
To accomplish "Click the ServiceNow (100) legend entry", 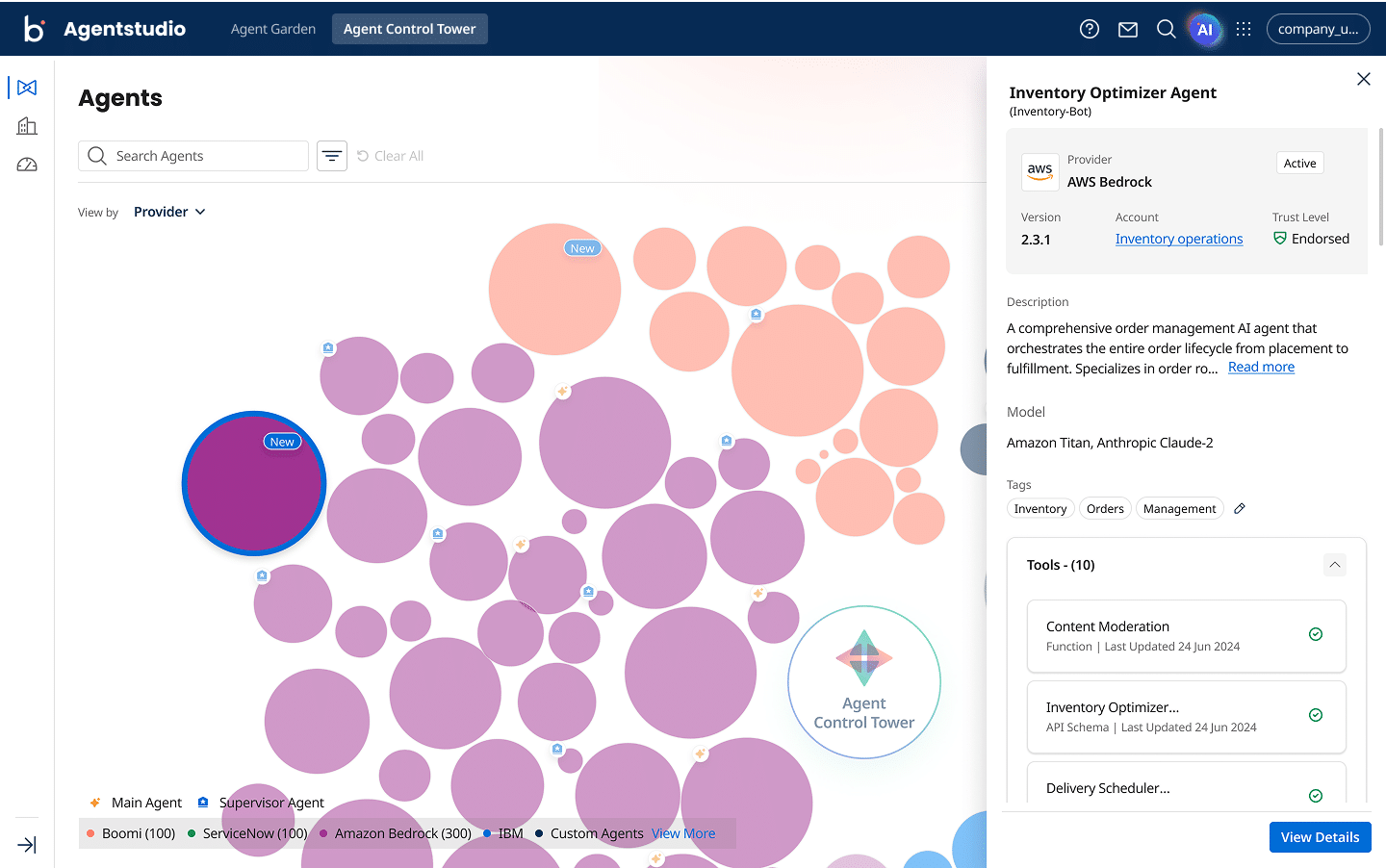I will click(247, 833).
